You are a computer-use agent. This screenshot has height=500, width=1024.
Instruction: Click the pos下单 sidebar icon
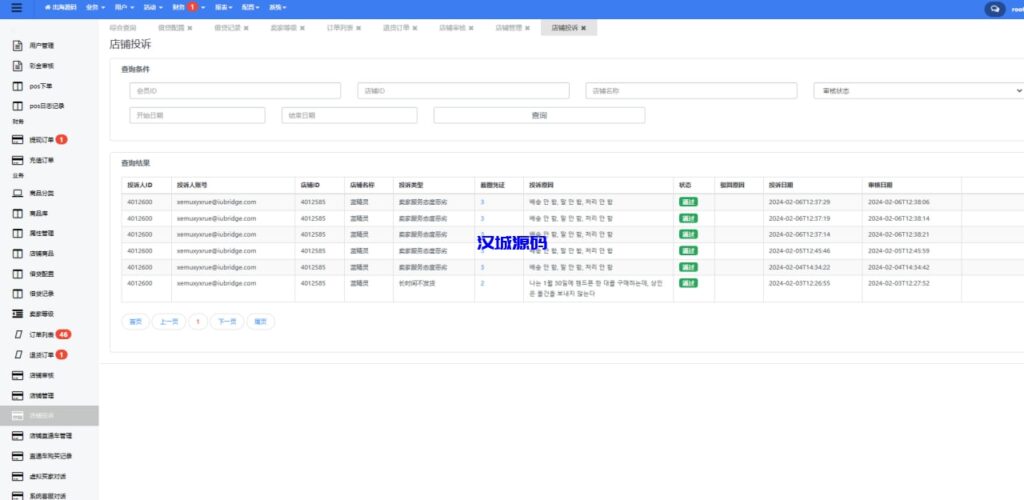(17, 86)
